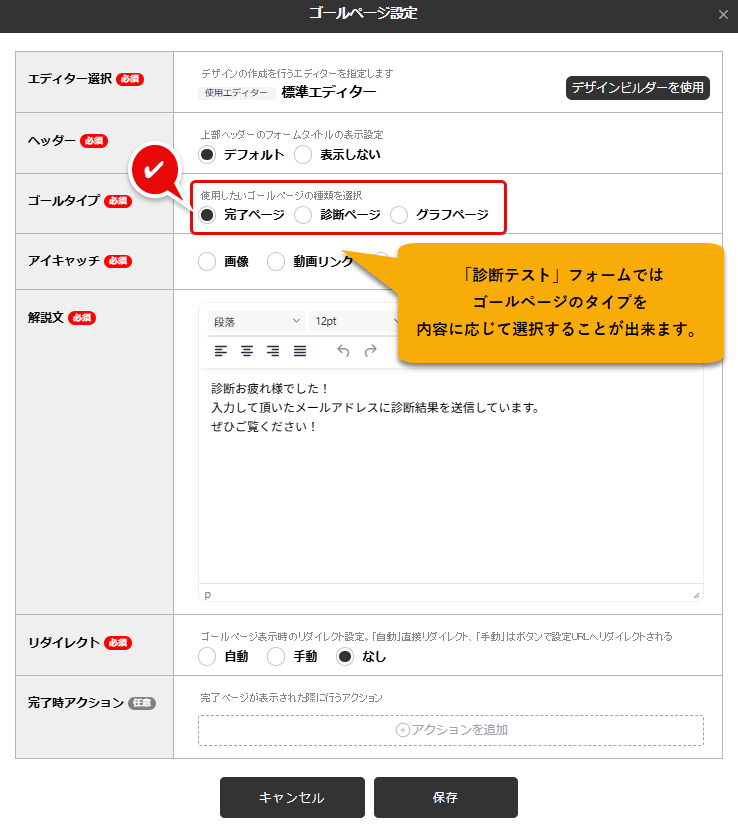Click the justify text icon in editor

[299, 351]
